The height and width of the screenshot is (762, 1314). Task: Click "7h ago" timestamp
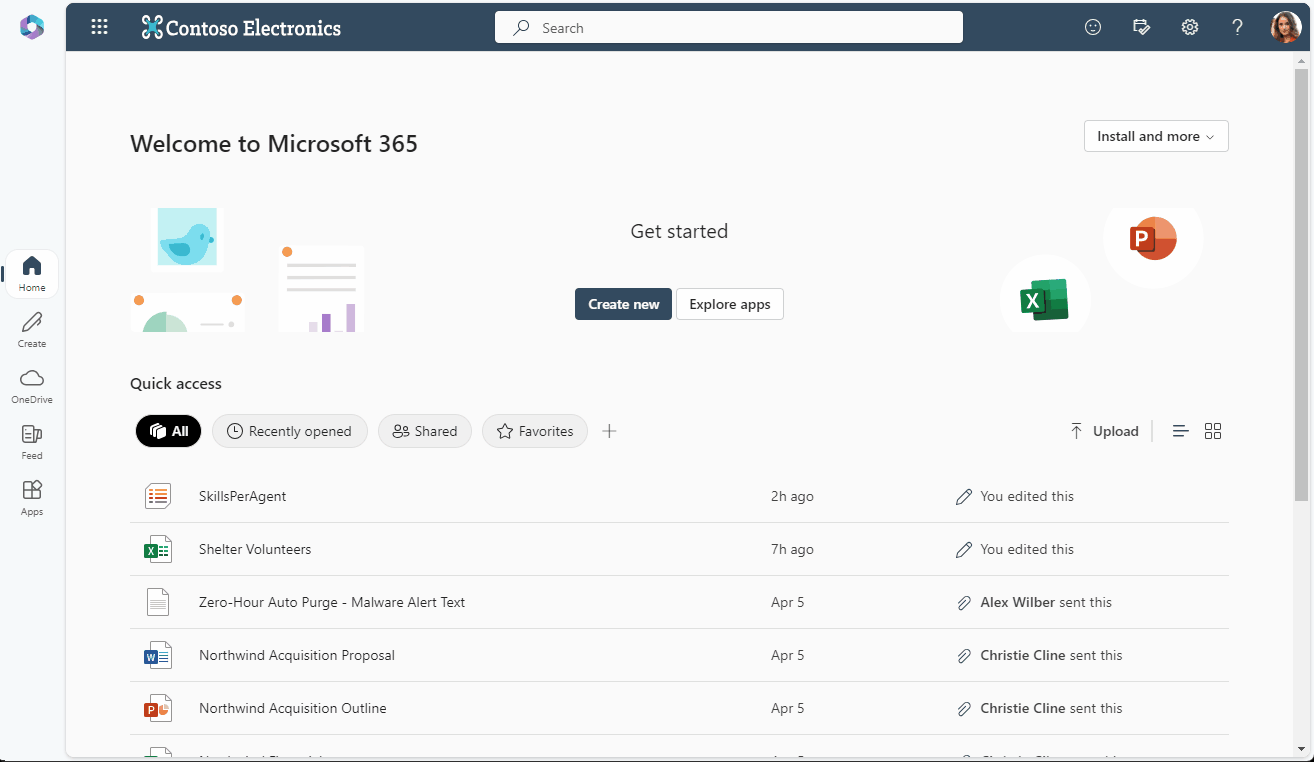[792, 549]
